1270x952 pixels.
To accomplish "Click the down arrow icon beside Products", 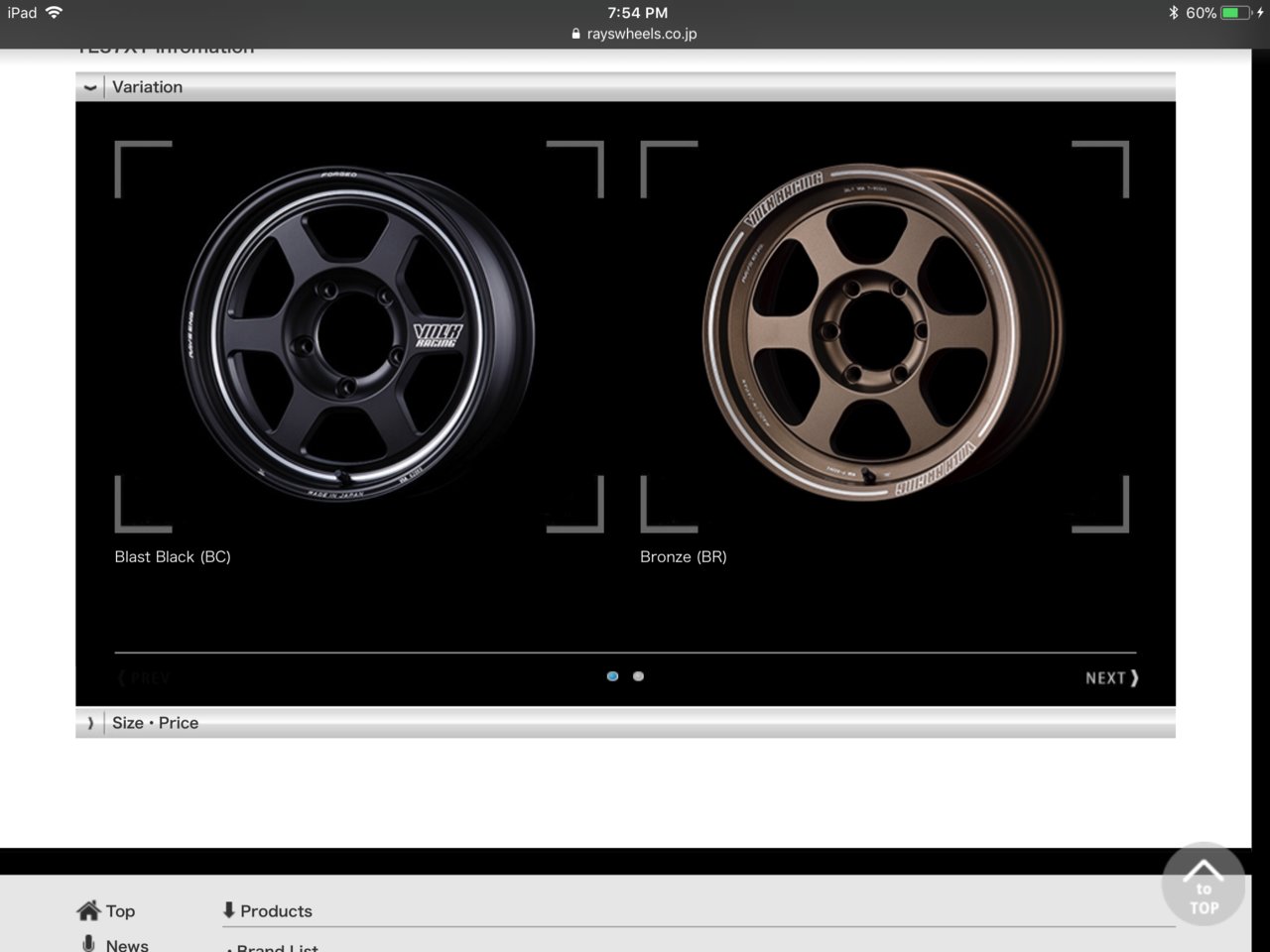I will 228,909.
